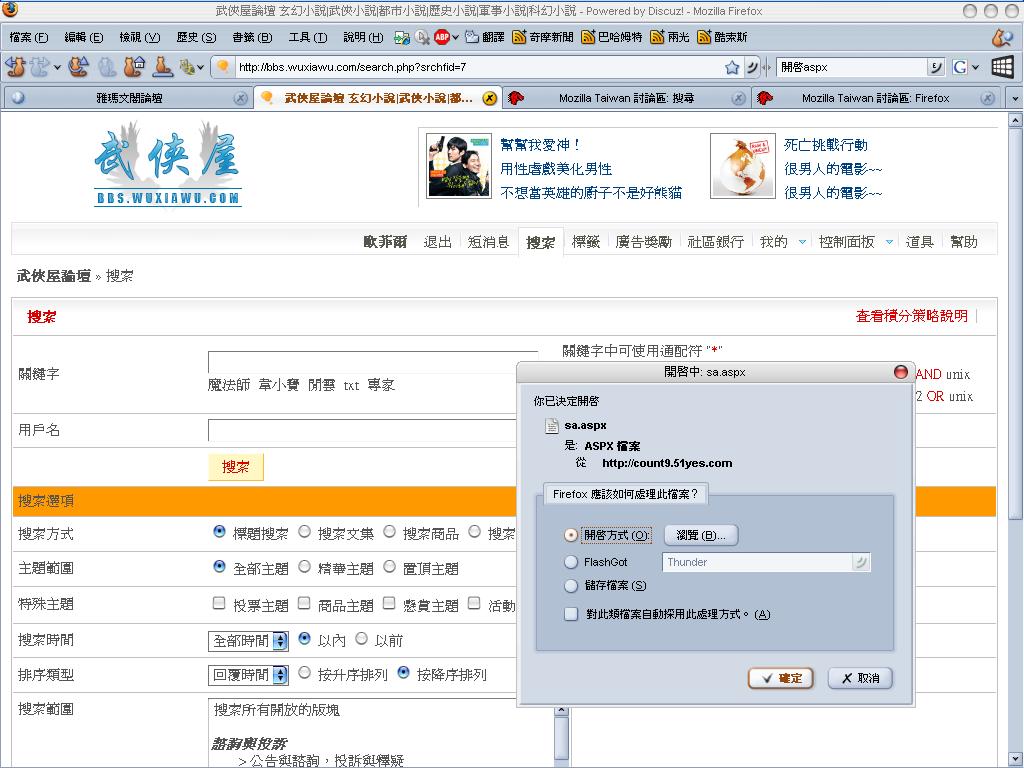Click the Windows logo icon beside the search box
The height and width of the screenshot is (768, 1024).
pos(1002,67)
